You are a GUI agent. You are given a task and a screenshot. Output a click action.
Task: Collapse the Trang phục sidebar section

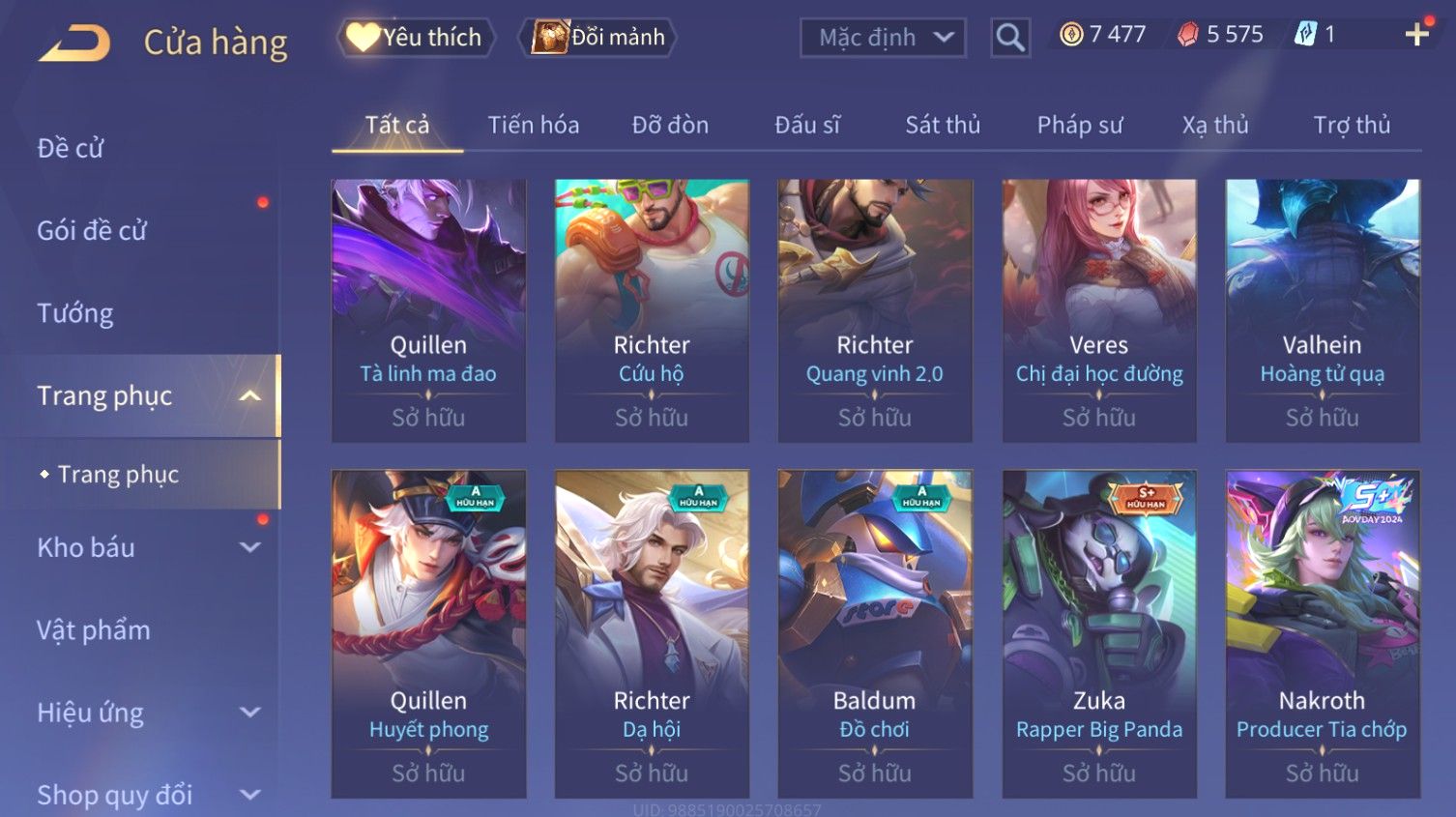(x=249, y=396)
